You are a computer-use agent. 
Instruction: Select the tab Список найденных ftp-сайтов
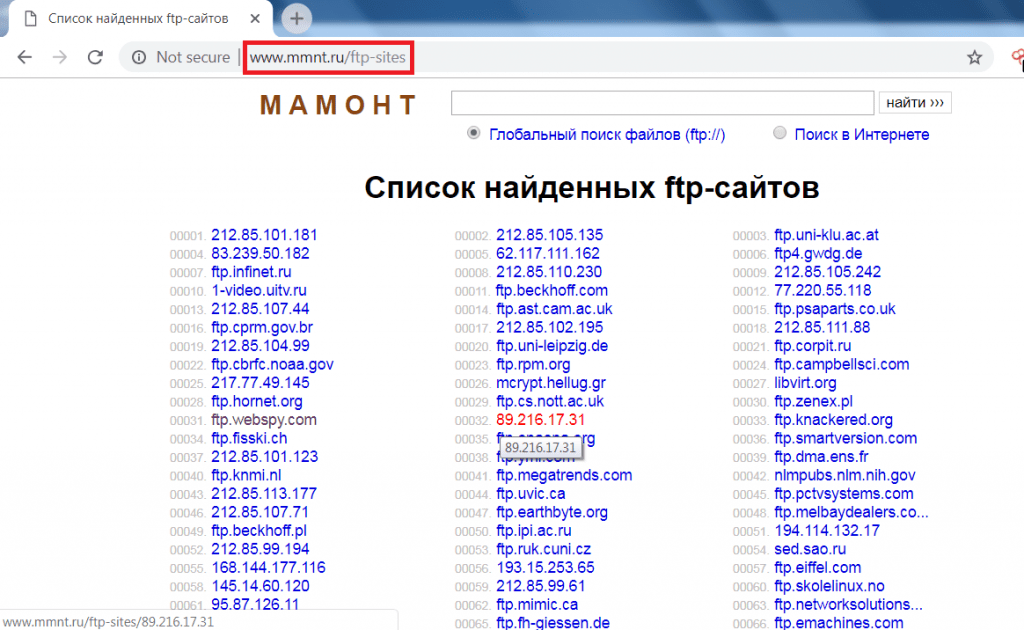[135, 17]
